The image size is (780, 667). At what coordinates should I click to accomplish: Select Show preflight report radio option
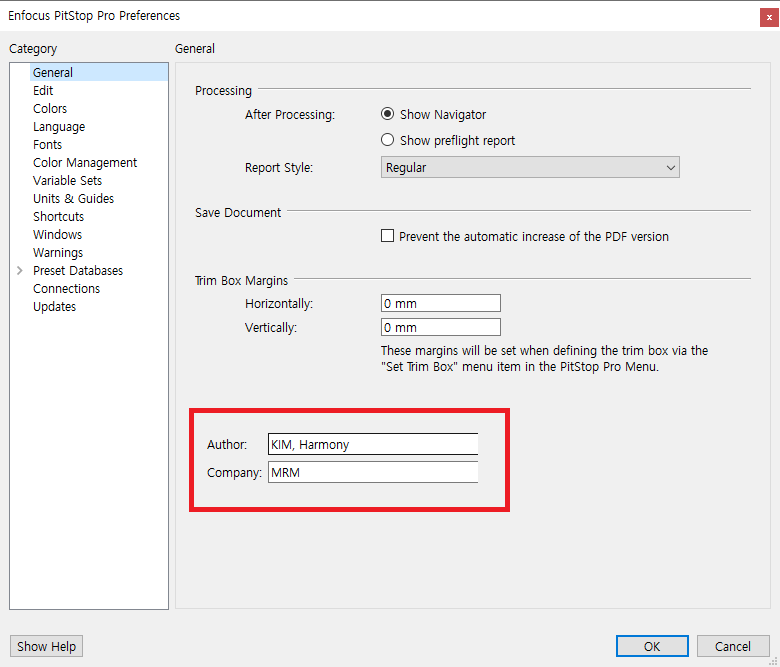coord(388,140)
